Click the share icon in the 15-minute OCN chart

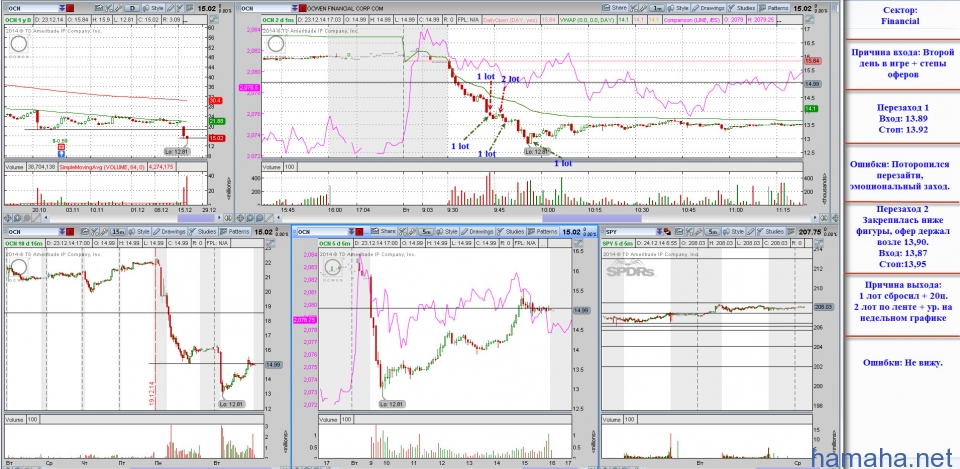(85, 232)
